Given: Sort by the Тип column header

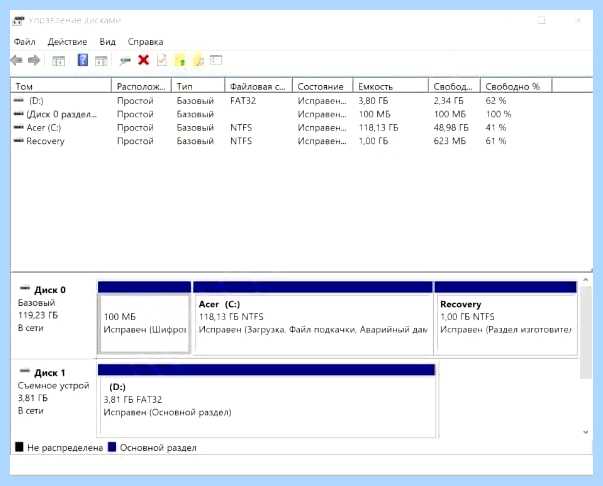Looking at the screenshot, I should click(198, 86).
